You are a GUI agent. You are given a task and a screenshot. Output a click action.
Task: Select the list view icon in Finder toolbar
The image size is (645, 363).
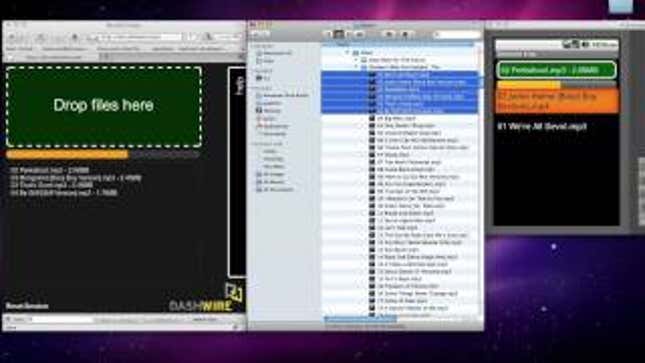pos(339,35)
